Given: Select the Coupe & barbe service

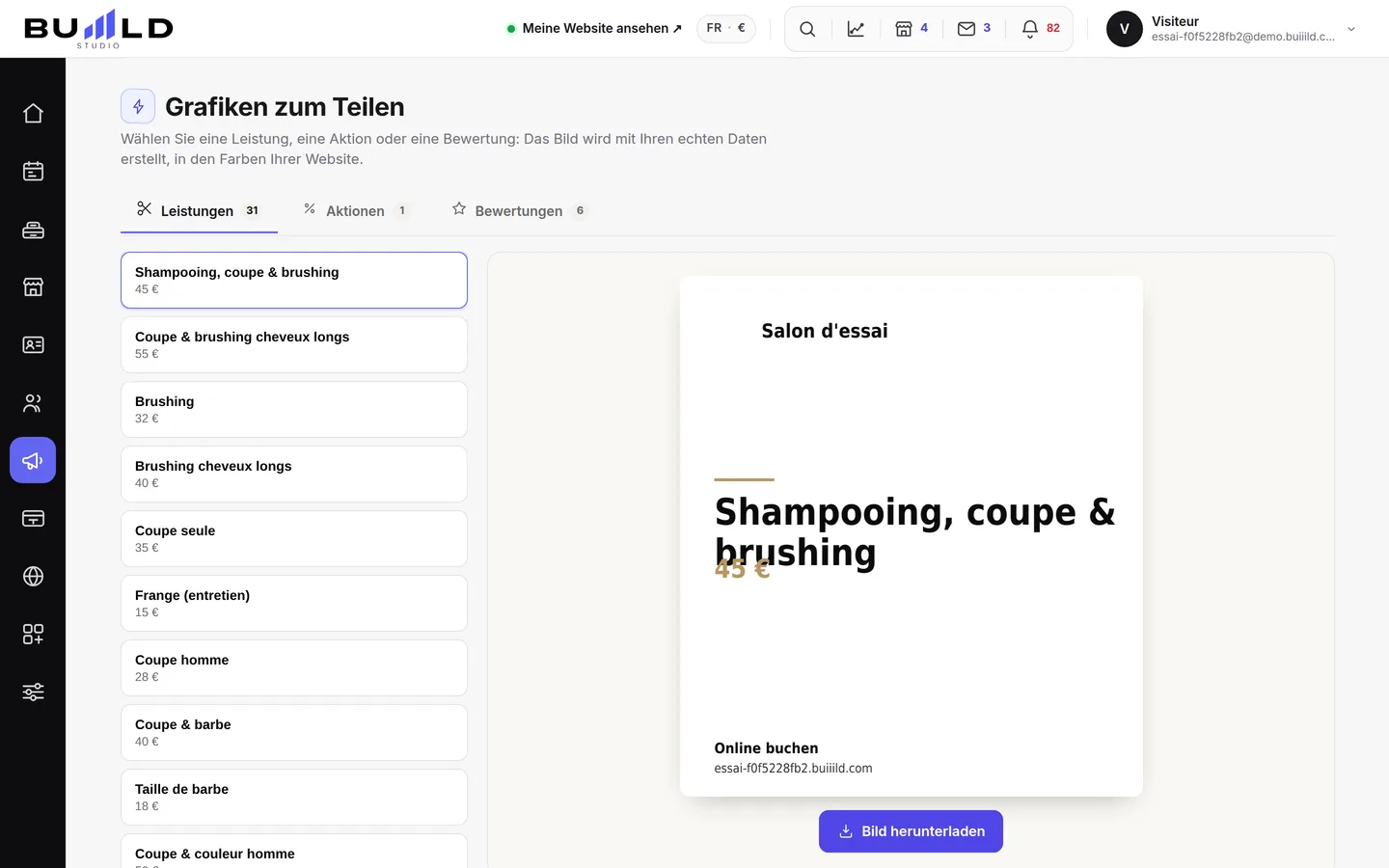Looking at the screenshot, I should pos(294,733).
